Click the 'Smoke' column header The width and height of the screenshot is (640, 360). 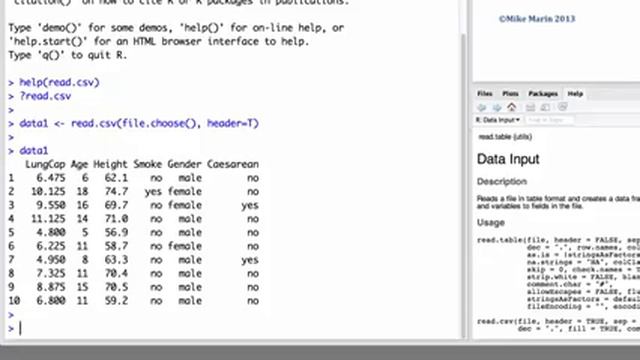click(148, 164)
